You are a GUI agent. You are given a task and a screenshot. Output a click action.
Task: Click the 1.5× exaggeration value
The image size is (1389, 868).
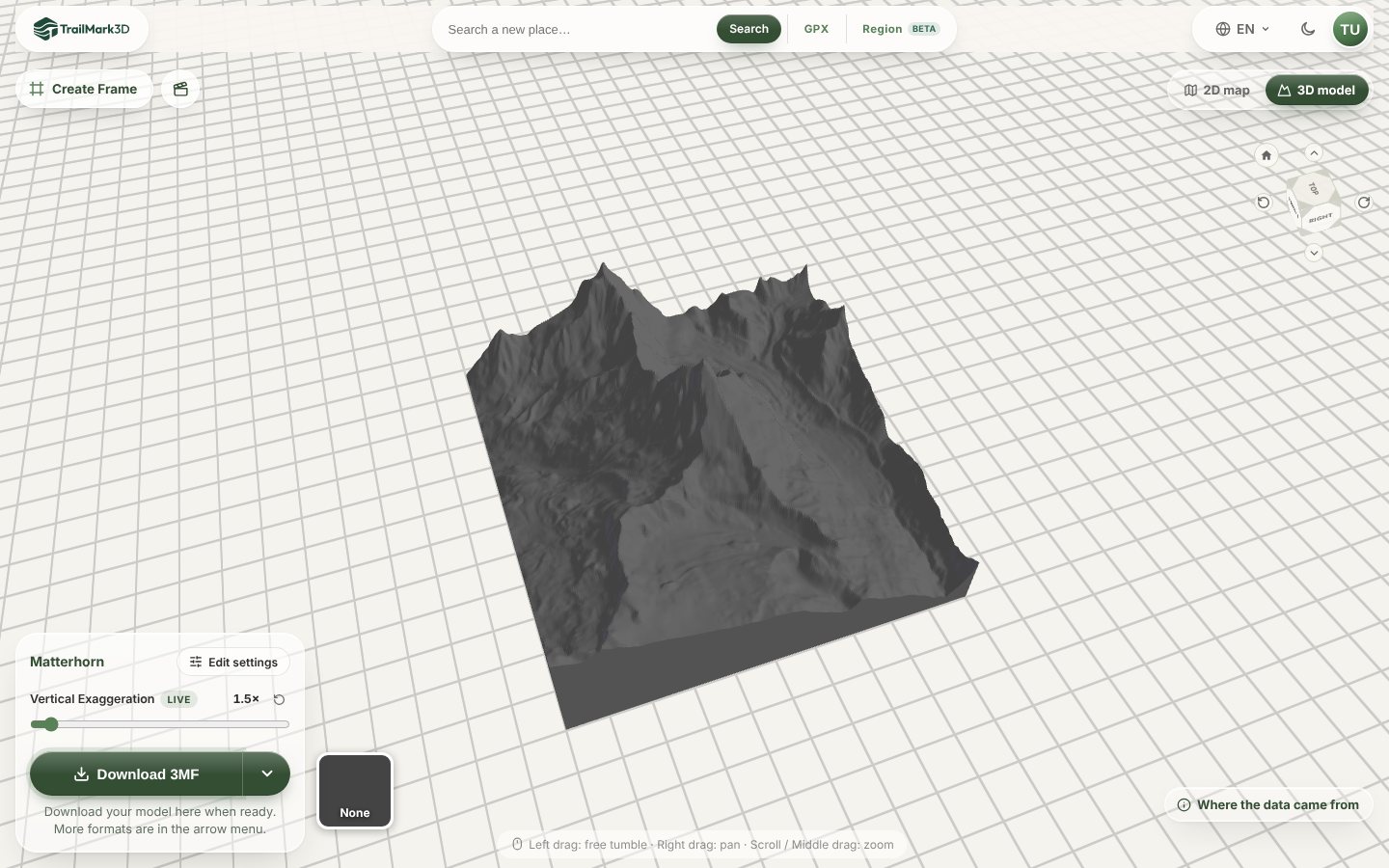point(246,698)
